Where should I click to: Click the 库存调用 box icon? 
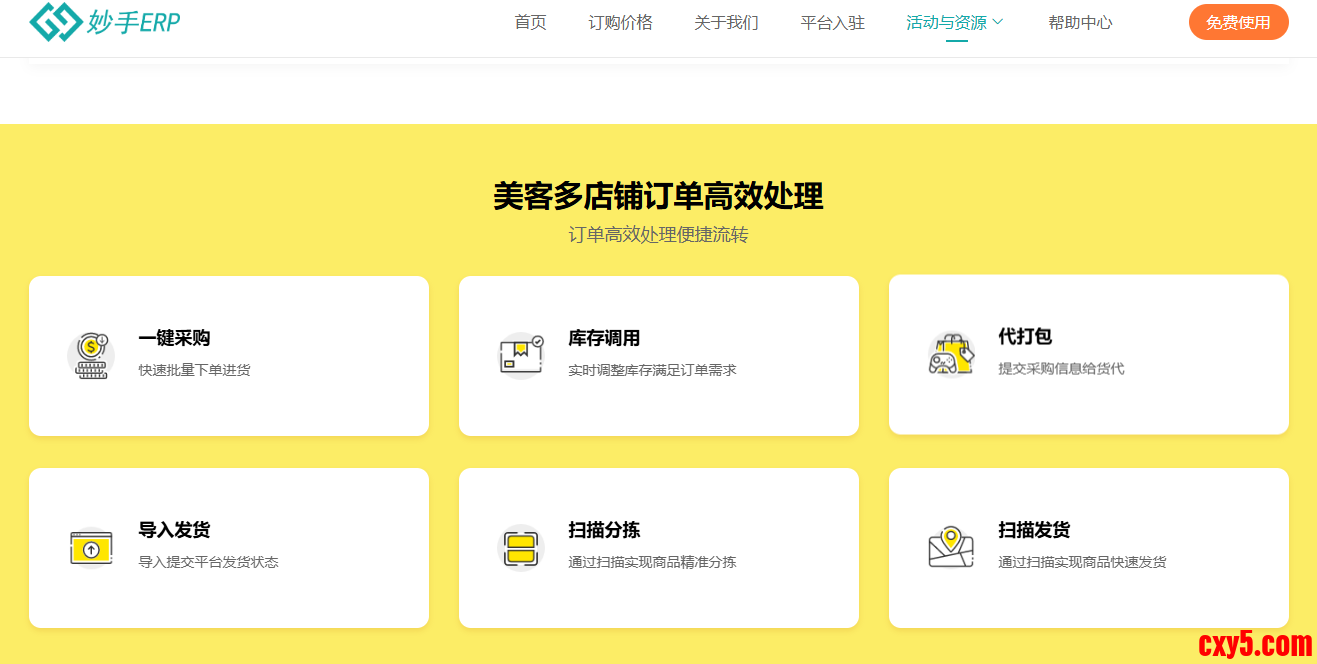(x=521, y=355)
